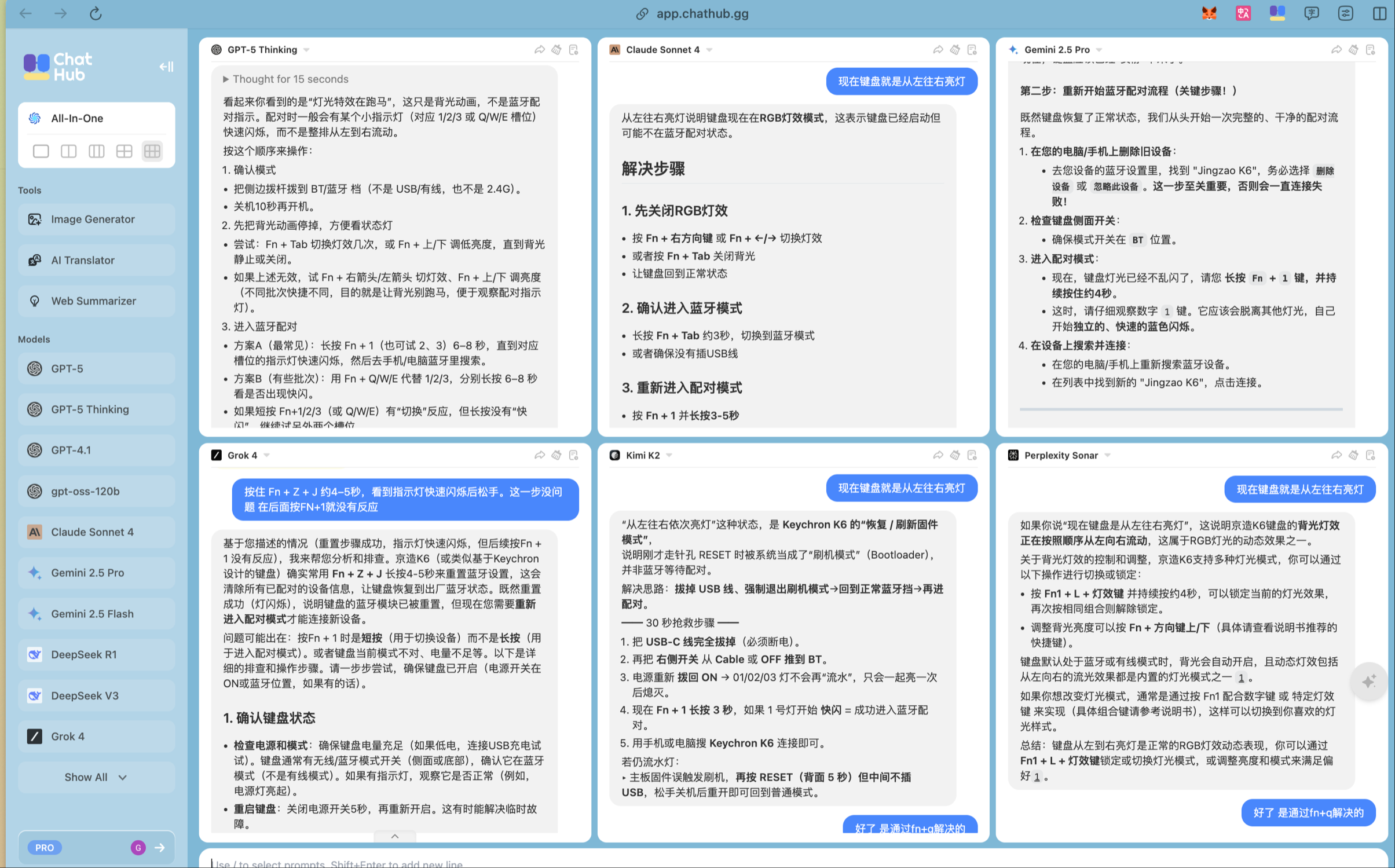This screenshot has width=1395, height=868.
Task: Collapse Grok 4 panel bottom chevron
Action: pos(395,836)
